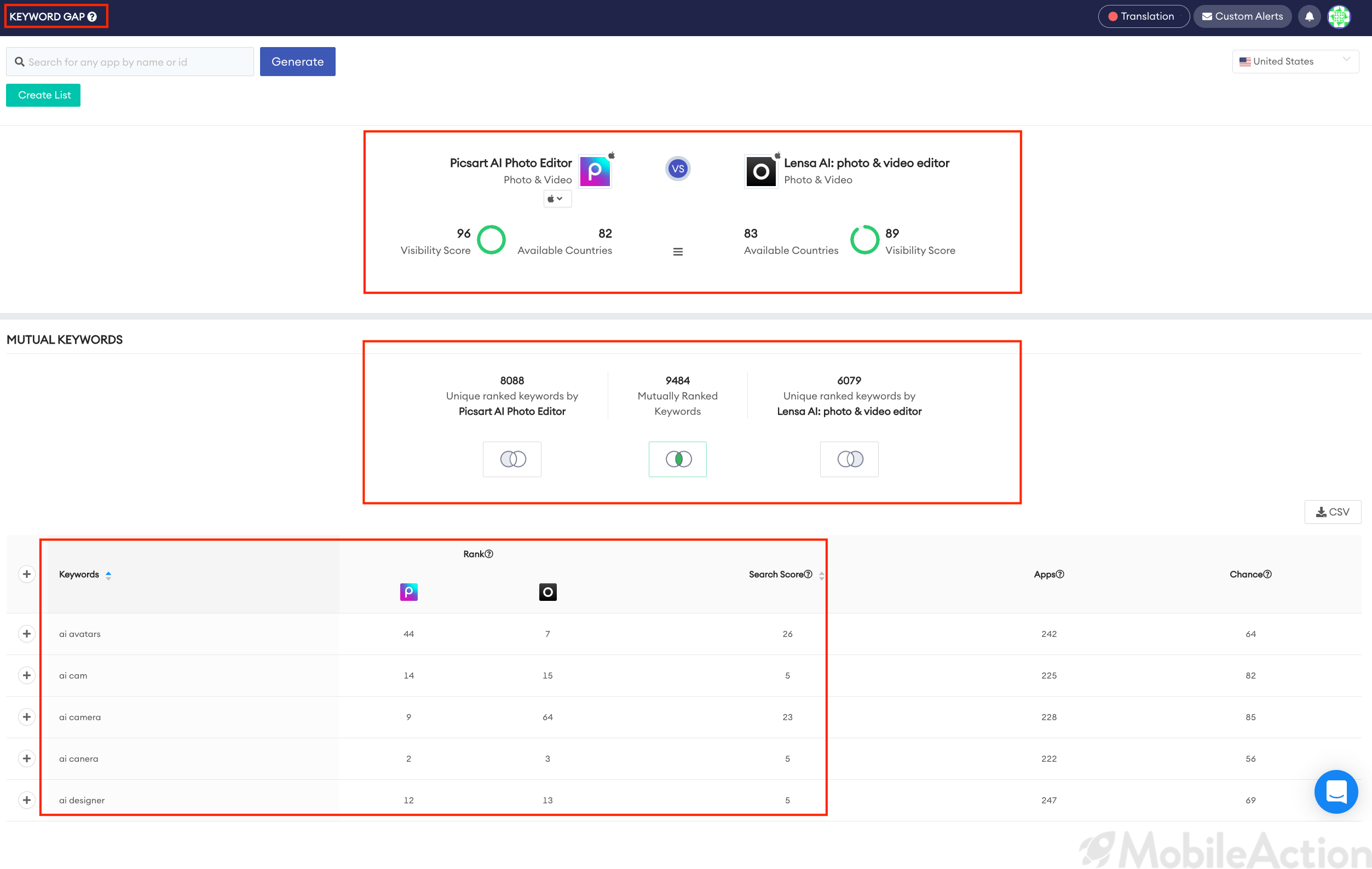Screen dimensions: 1372x869
Task: Click the notification bell icon
Action: (1310, 16)
